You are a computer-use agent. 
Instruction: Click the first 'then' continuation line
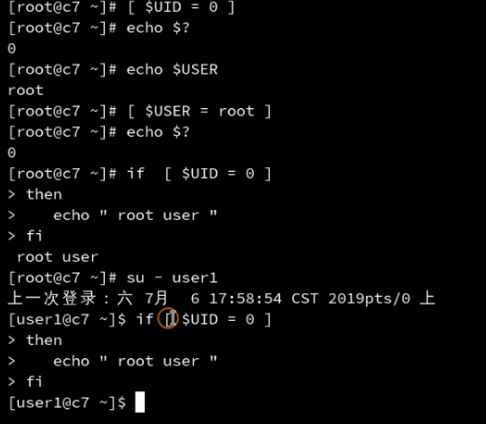point(44,194)
